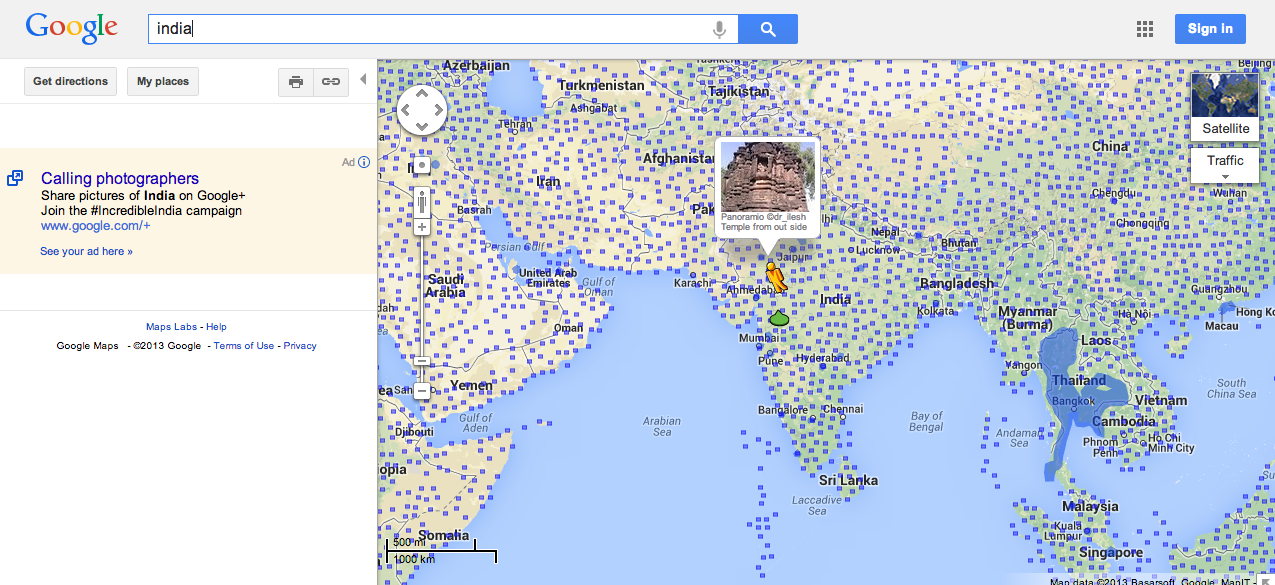
Task: Zoom in with the plus button
Action: [422, 227]
